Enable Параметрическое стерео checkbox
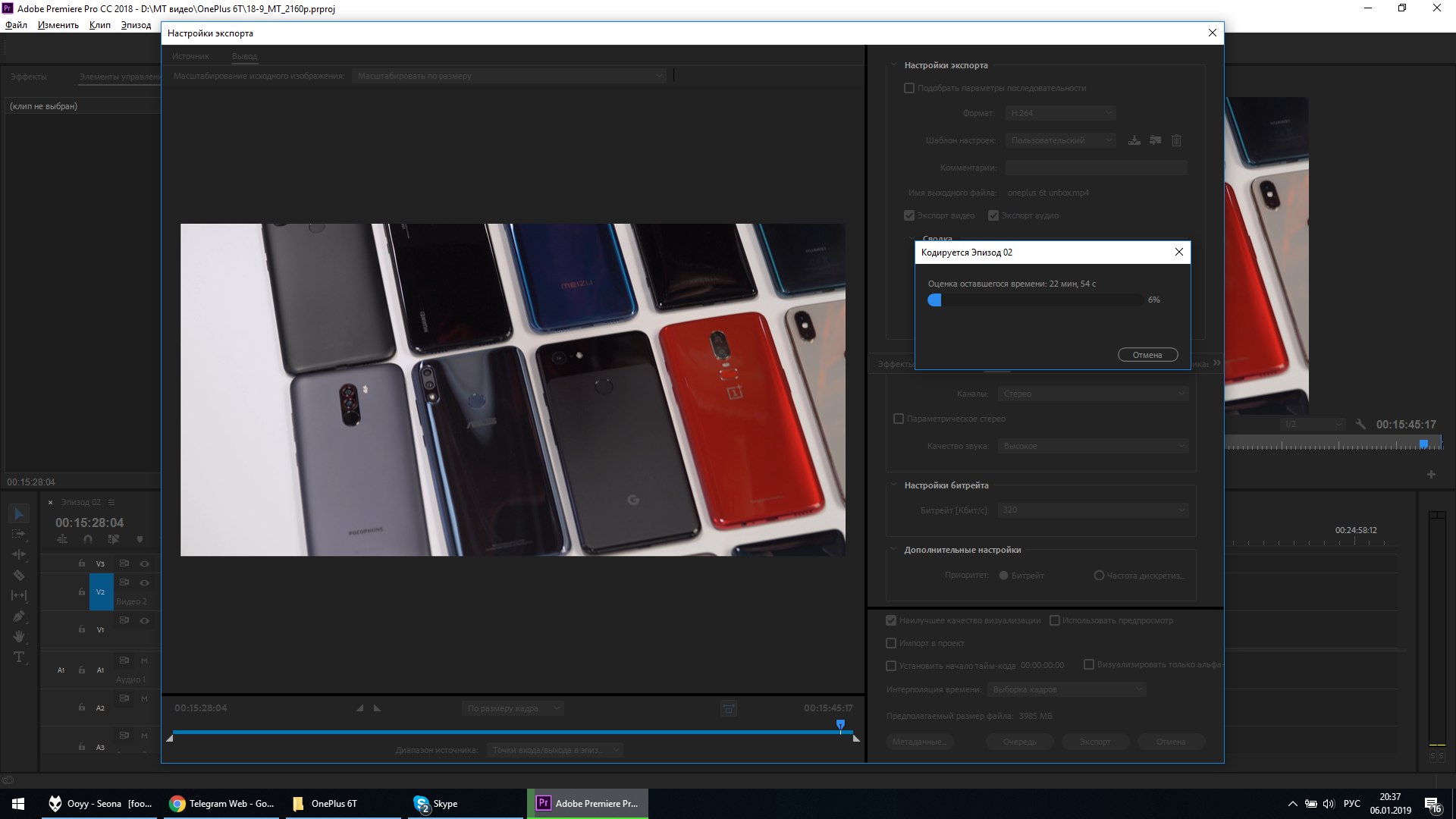Image resolution: width=1456 pixels, height=819 pixels. tap(899, 419)
